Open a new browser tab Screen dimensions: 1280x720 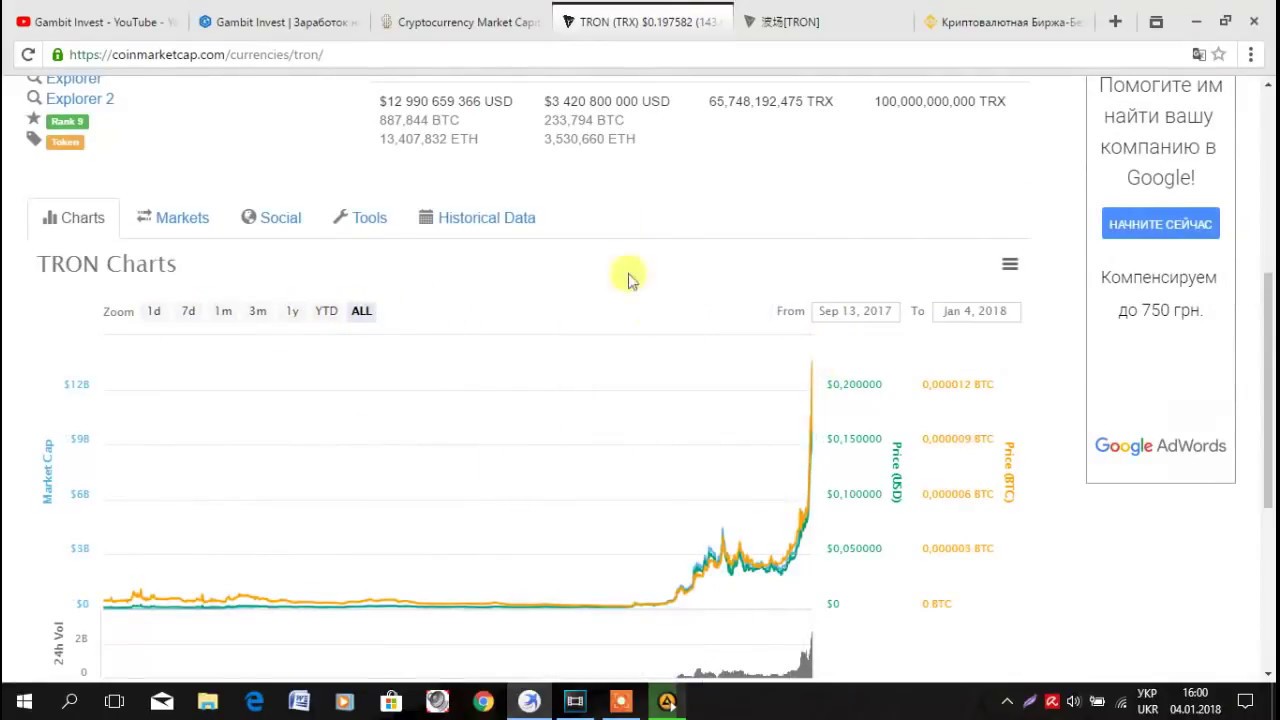(1115, 21)
